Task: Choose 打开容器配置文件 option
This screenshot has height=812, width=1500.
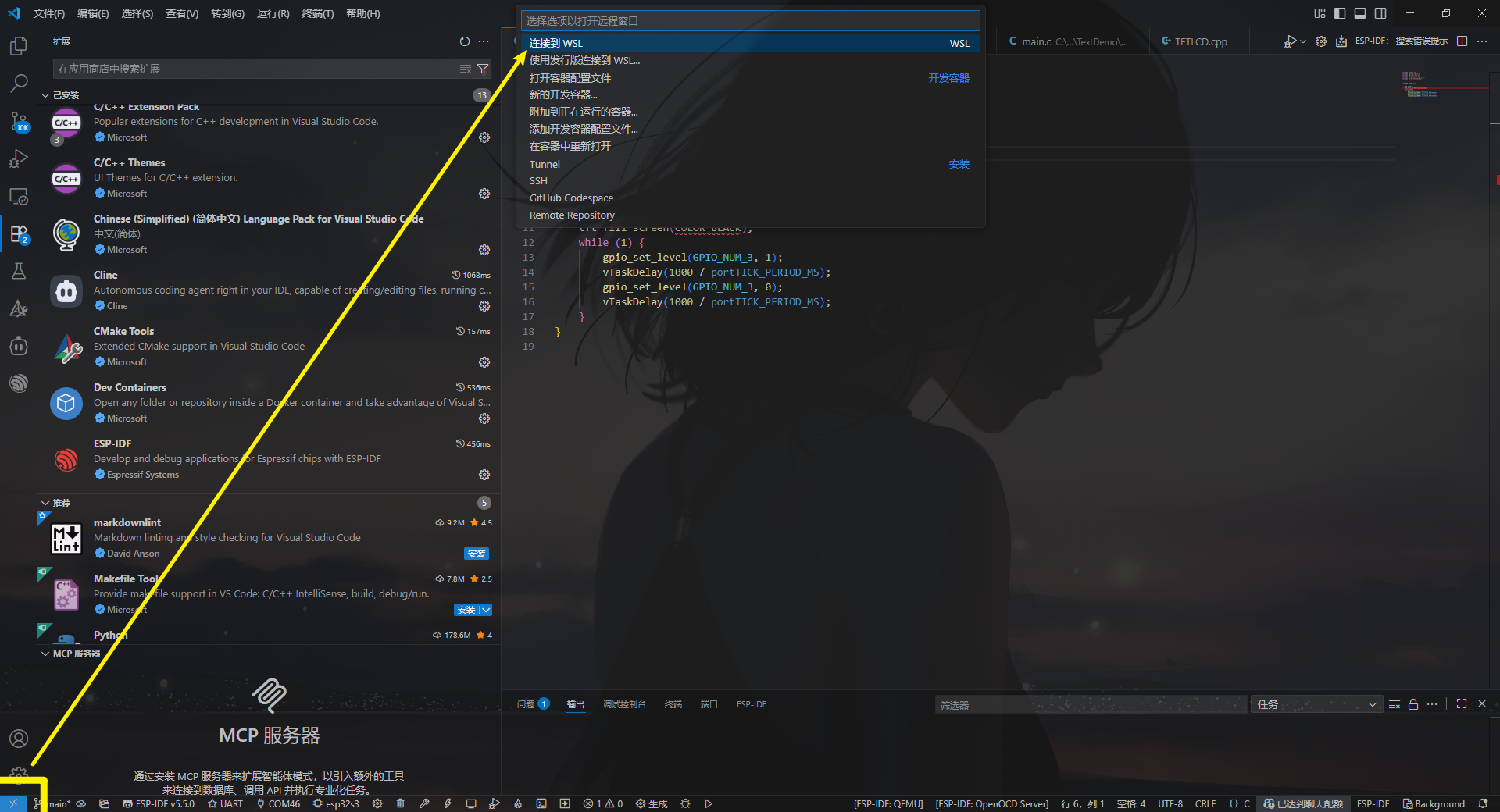Action: click(750, 78)
